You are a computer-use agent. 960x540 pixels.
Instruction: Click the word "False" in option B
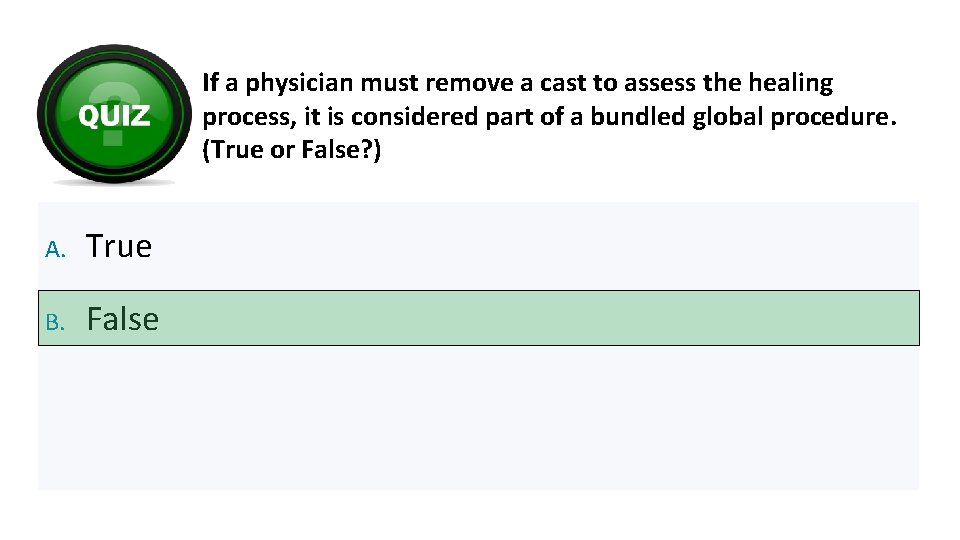coord(122,319)
